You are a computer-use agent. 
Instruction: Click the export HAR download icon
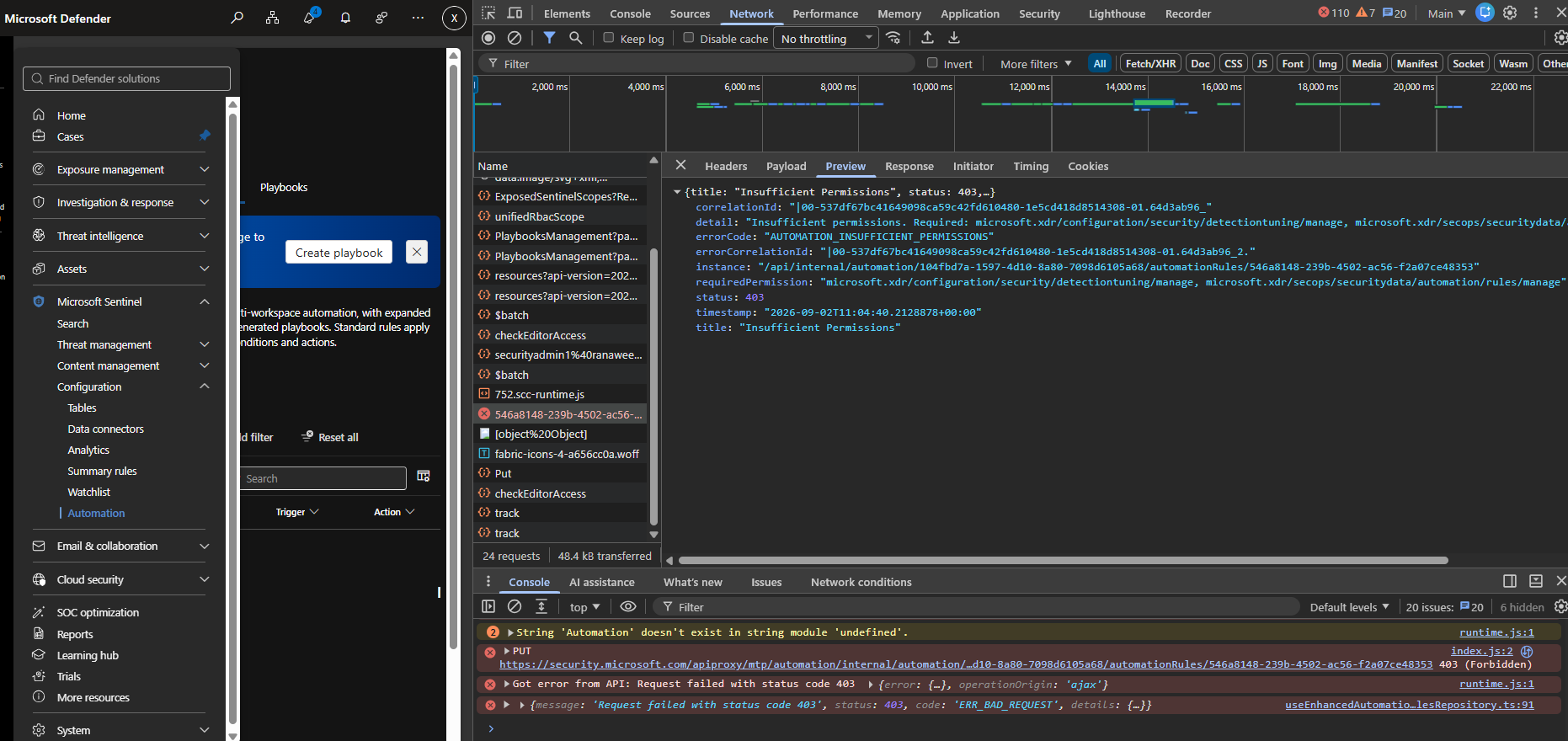[954, 38]
